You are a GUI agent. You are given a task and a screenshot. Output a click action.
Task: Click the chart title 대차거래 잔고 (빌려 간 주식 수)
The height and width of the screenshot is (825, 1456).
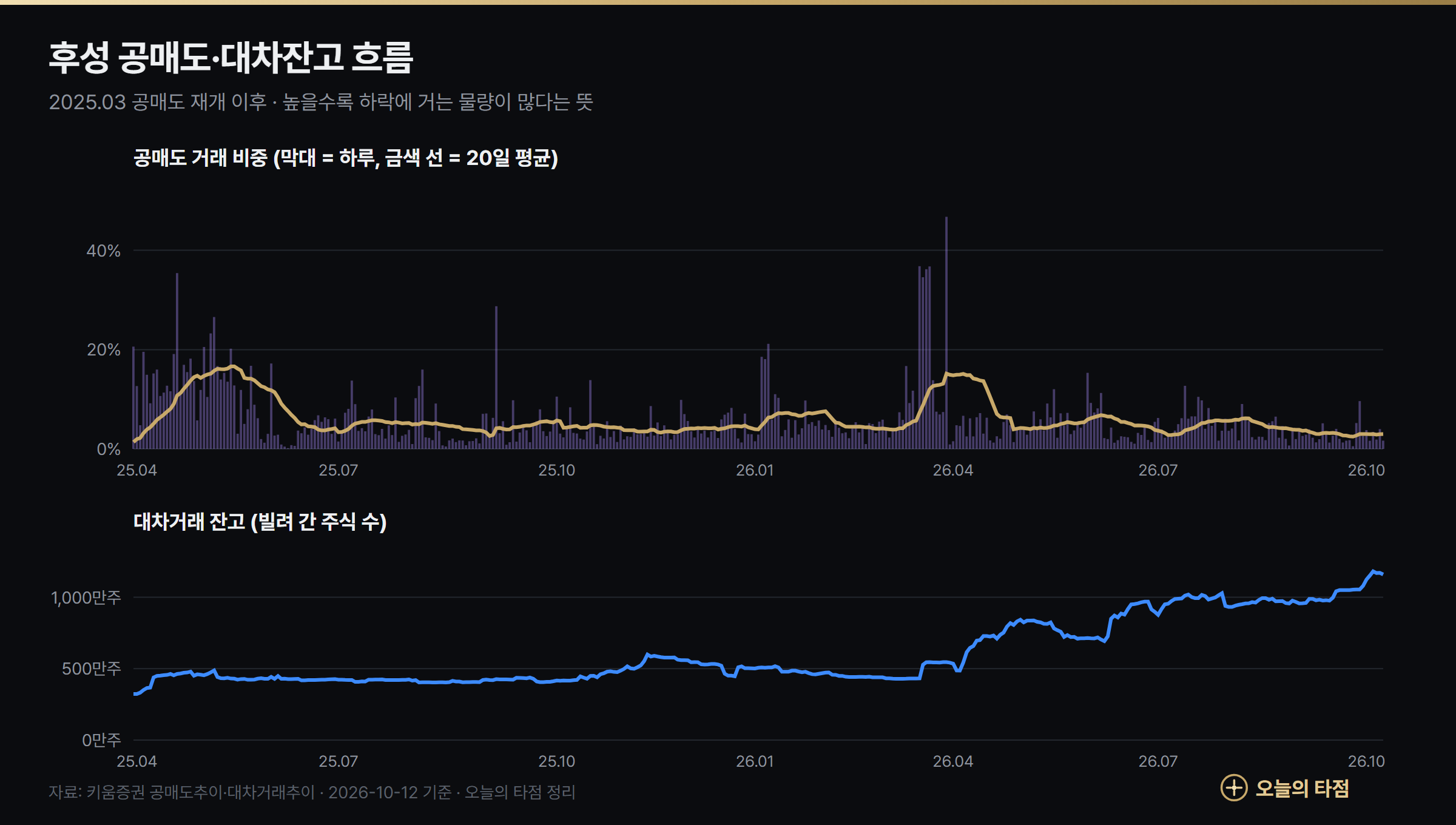pos(260,522)
